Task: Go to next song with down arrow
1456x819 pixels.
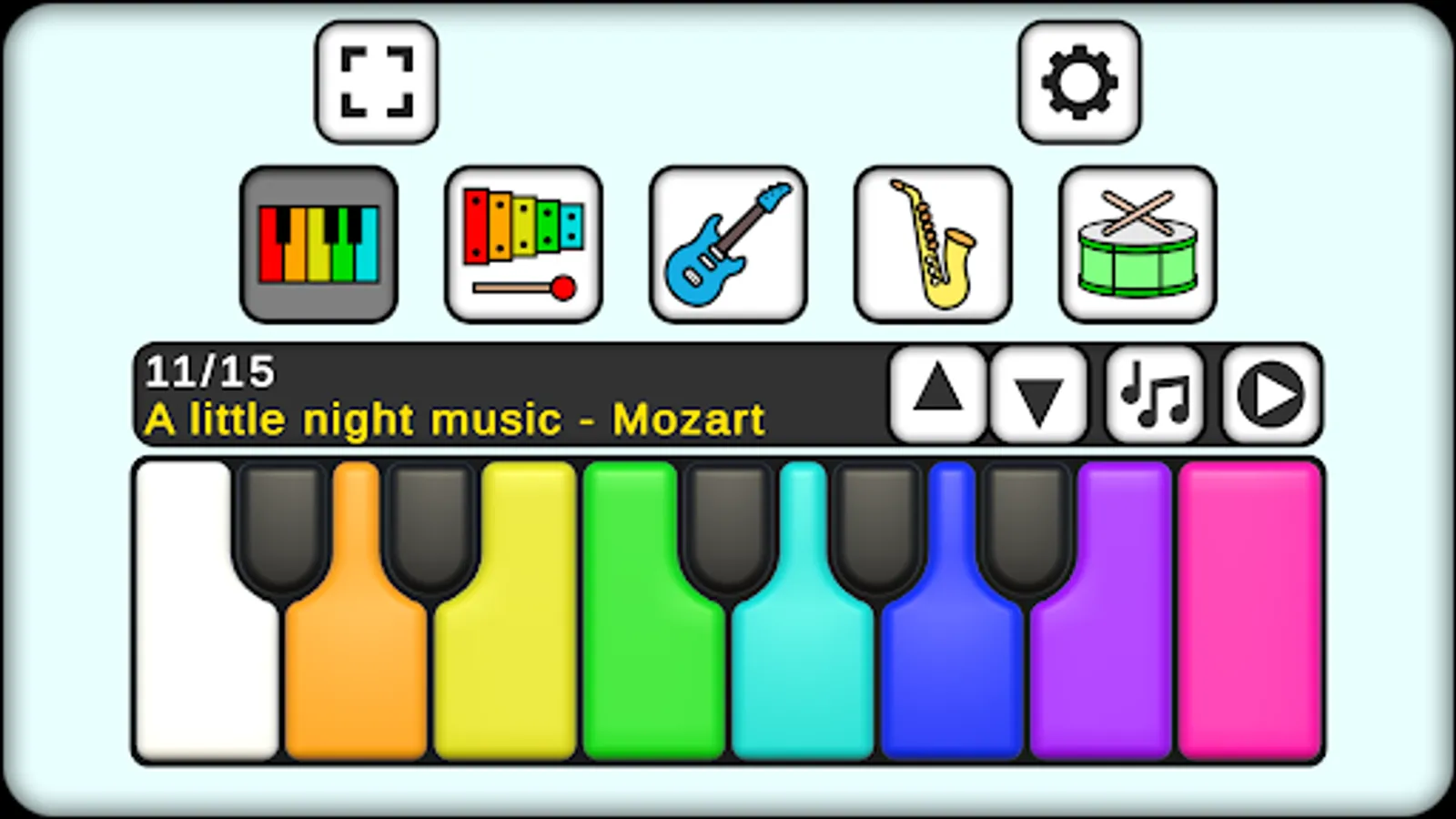Action: [x=1038, y=394]
